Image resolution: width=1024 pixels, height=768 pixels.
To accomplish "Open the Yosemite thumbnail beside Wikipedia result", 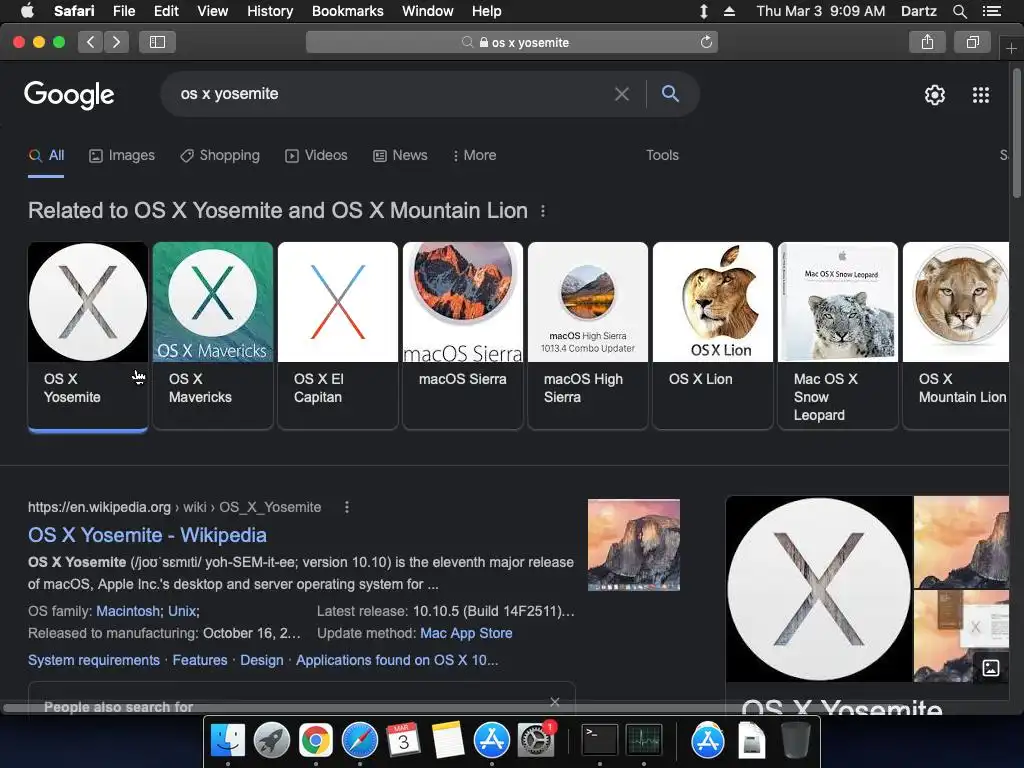I will (633, 545).
